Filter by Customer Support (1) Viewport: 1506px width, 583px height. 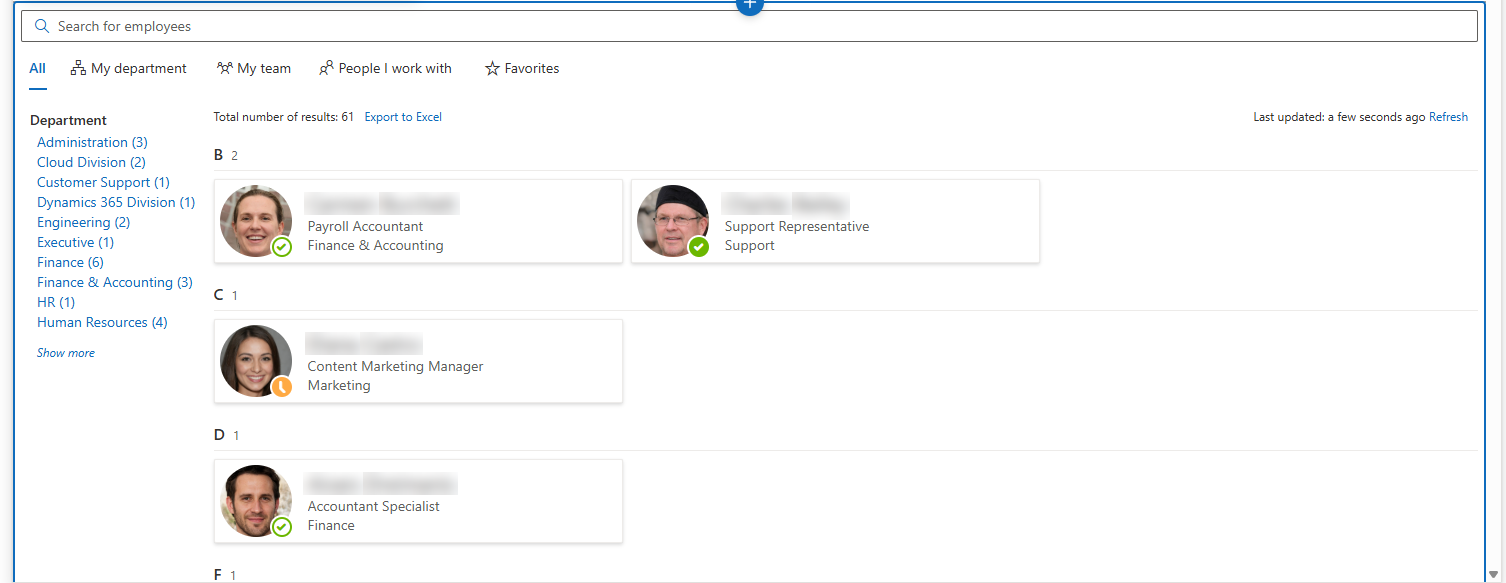coord(103,182)
